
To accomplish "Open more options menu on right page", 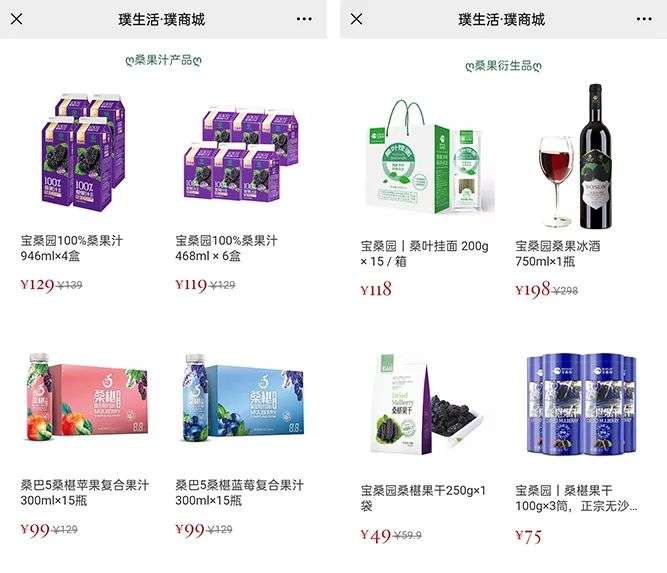I will [644, 19].
